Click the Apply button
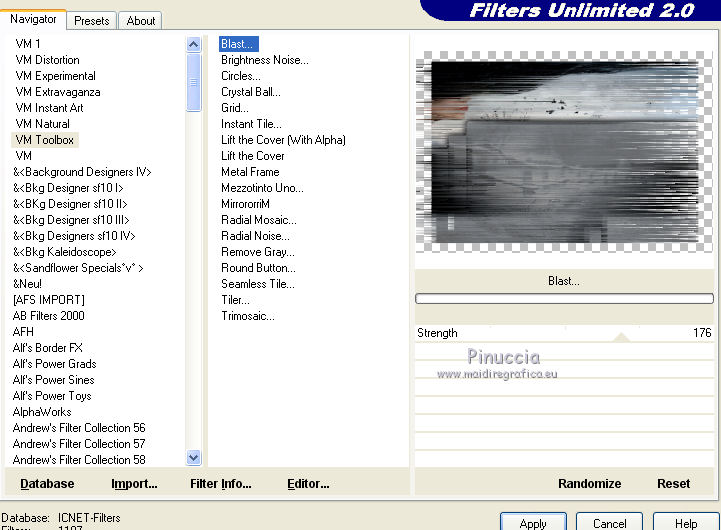 [533, 523]
